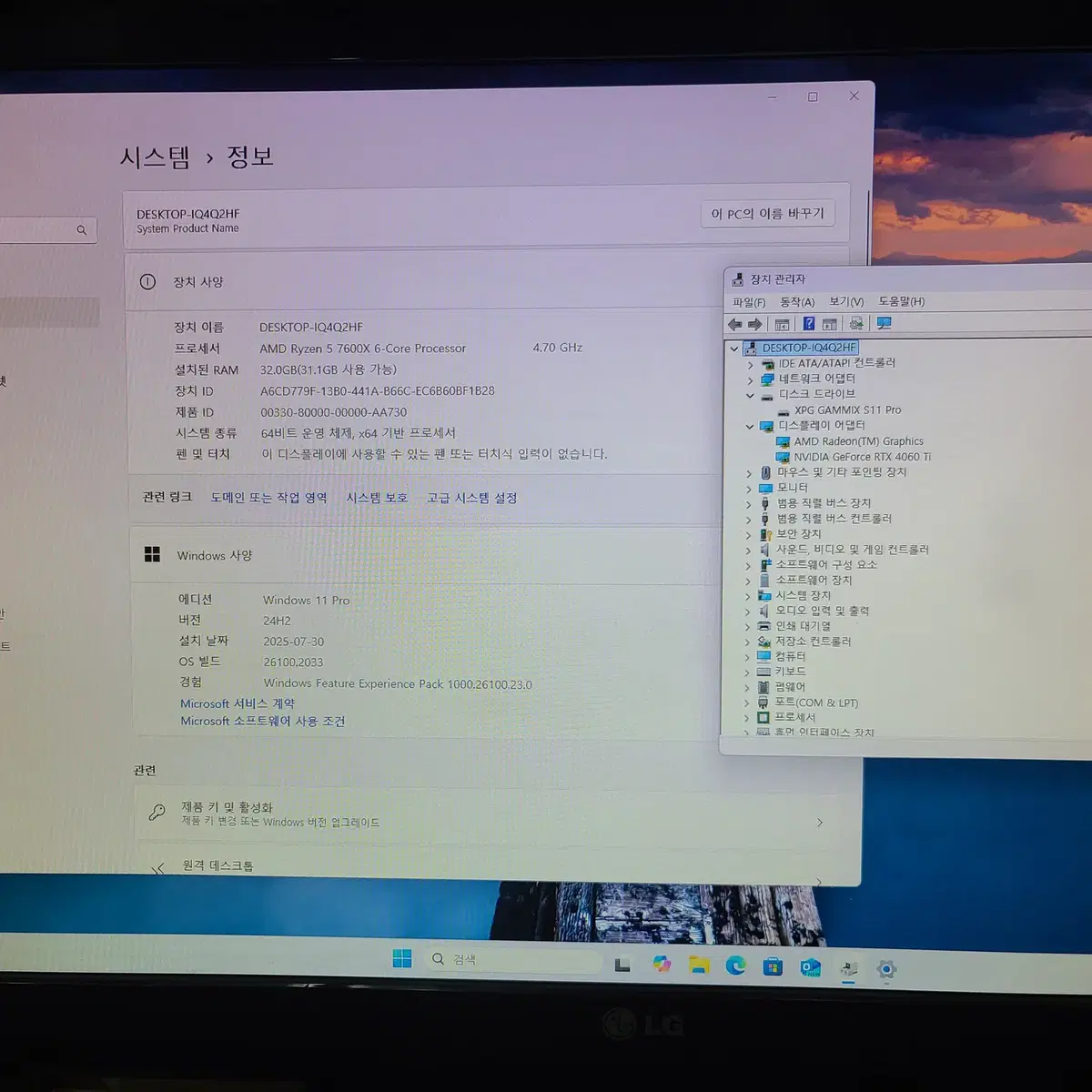Open 고급 시스템 설정 from the related links
Screen dimensions: 1092x1092
tap(470, 498)
